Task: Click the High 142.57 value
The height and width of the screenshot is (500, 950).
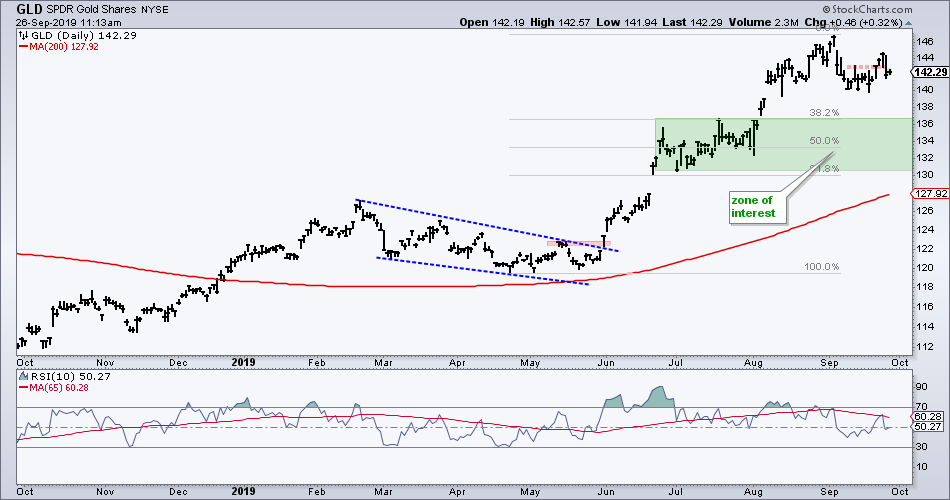Action: (x=559, y=22)
